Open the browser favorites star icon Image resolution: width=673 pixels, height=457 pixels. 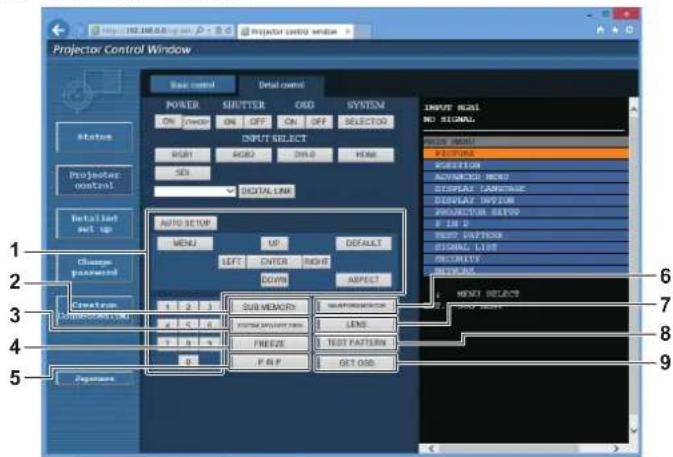pos(615,30)
